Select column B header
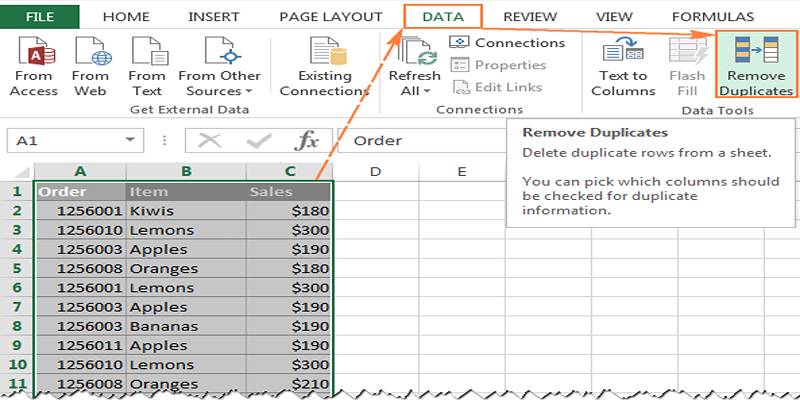This screenshot has height=400, width=800. tap(186, 171)
